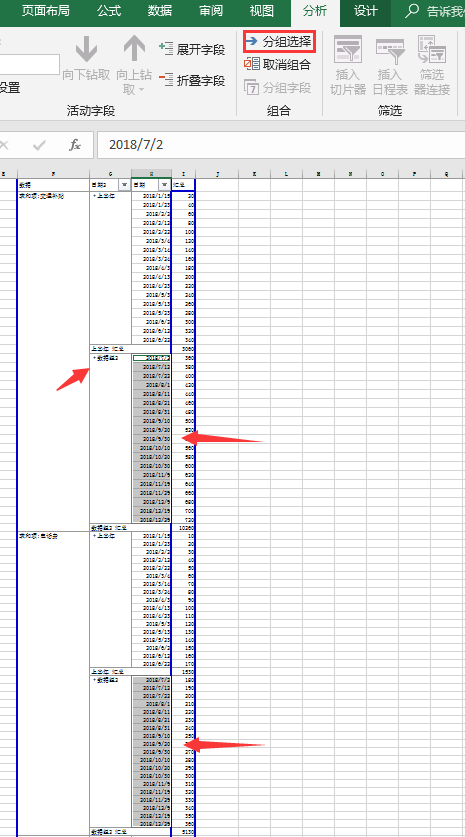Select column O header
Viewport: 465px width, 837px height.
click(x=382, y=174)
